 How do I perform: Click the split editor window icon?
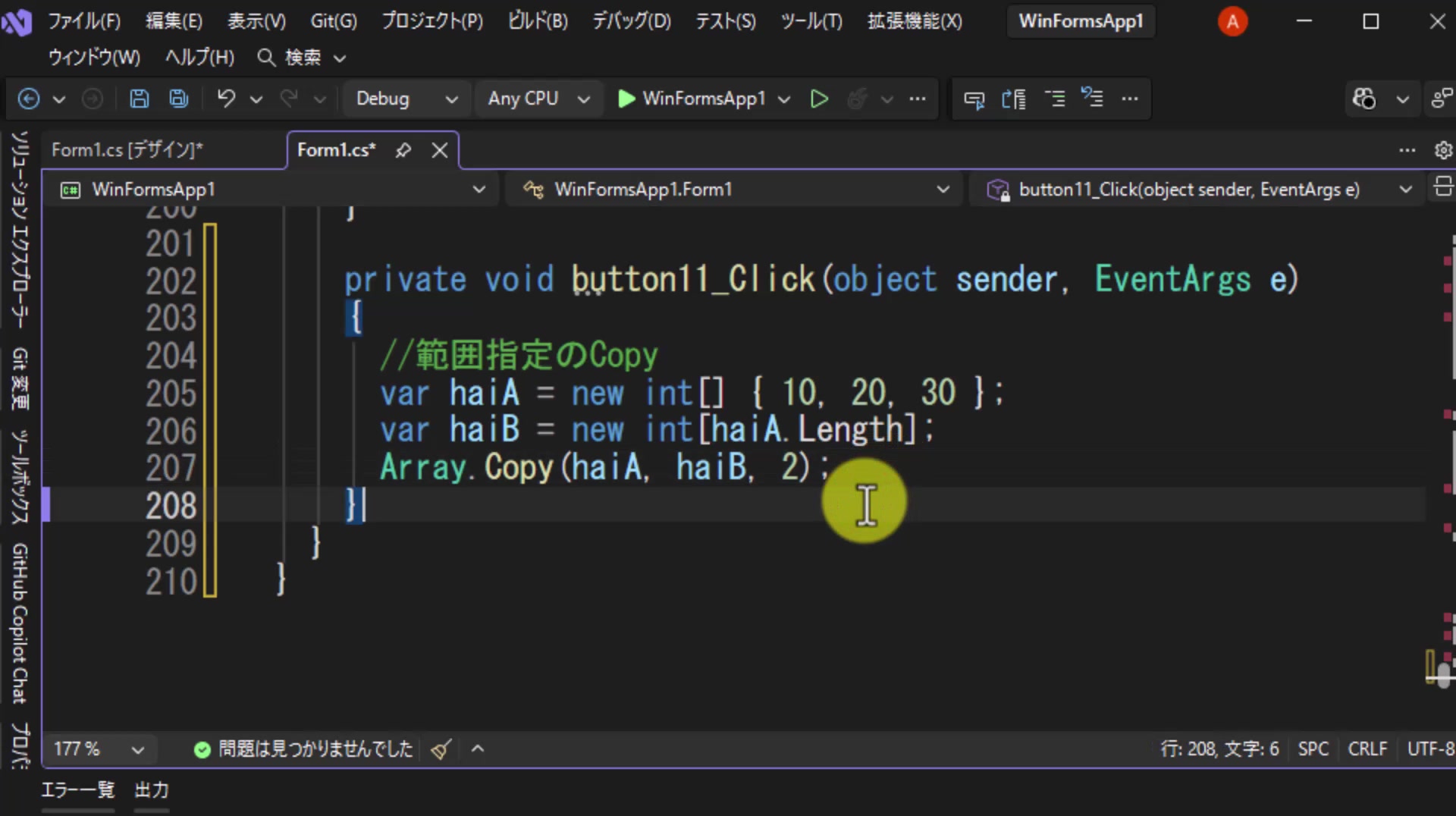click(1443, 187)
